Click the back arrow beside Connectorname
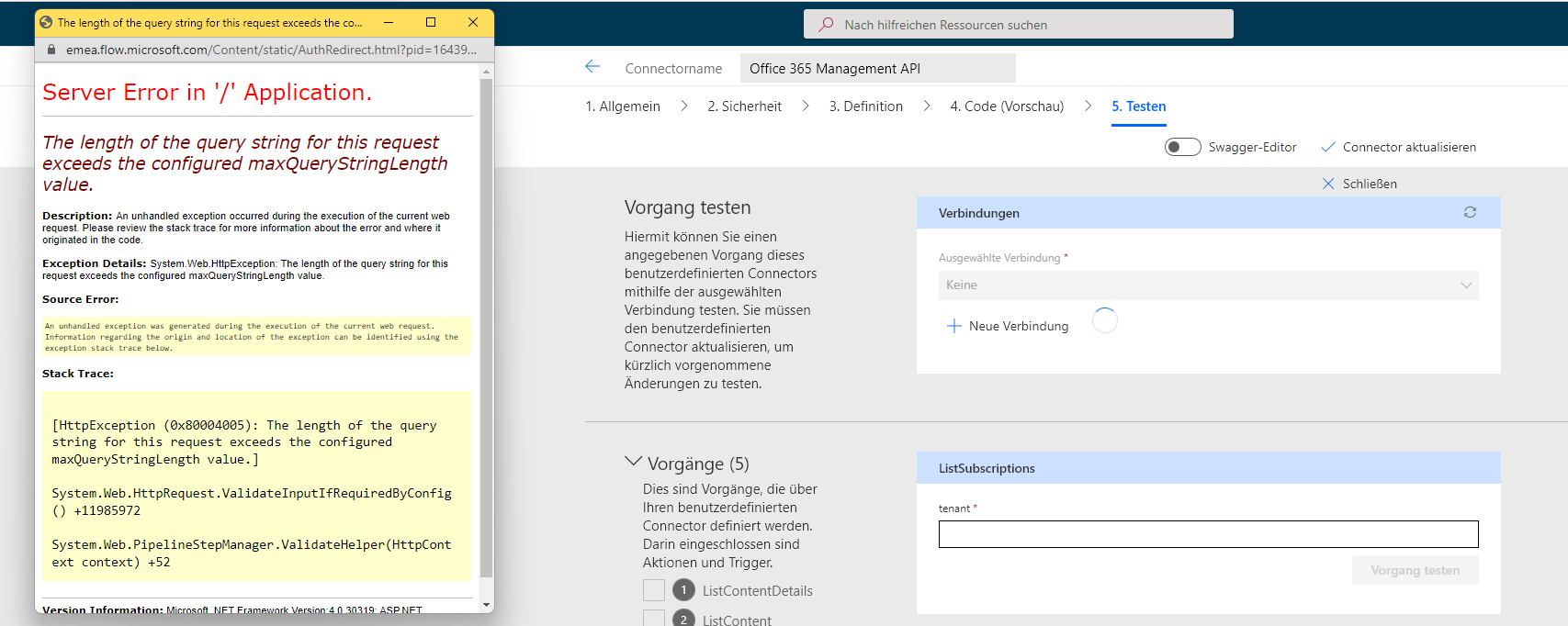This screenshot has height=626, width=1568. [592, 67]
